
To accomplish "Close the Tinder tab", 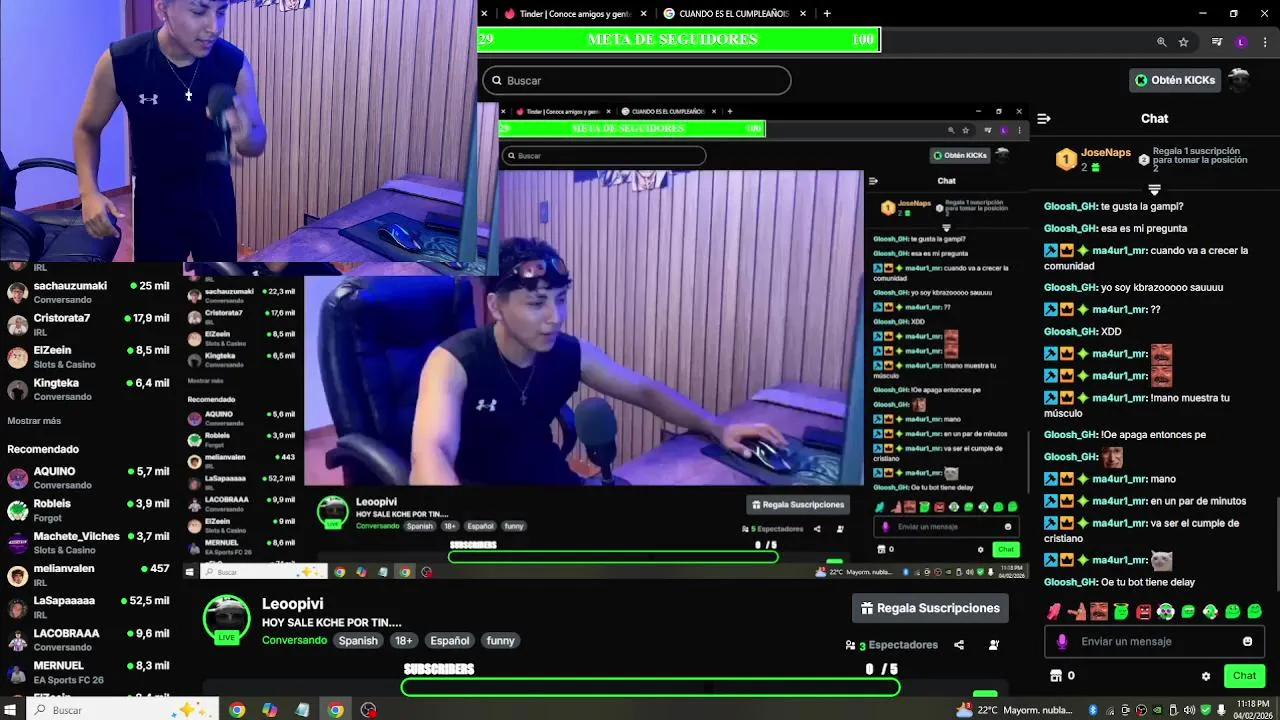I will tap(644, 14).
